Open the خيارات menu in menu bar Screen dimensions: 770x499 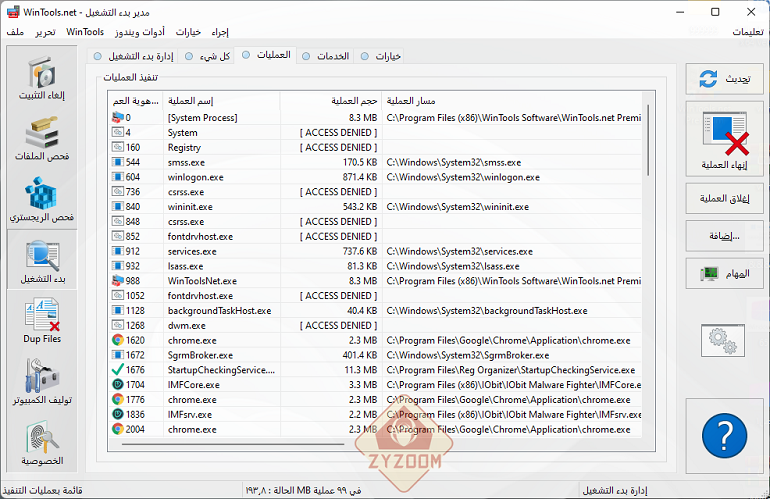tap(188, 32)
